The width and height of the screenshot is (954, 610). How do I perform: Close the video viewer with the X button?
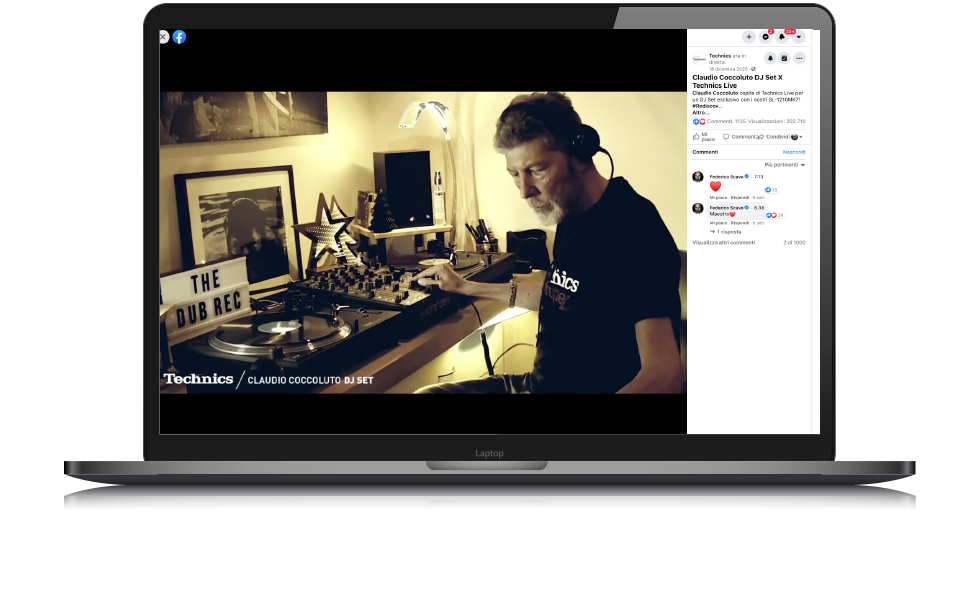click(x=163, y=37)
